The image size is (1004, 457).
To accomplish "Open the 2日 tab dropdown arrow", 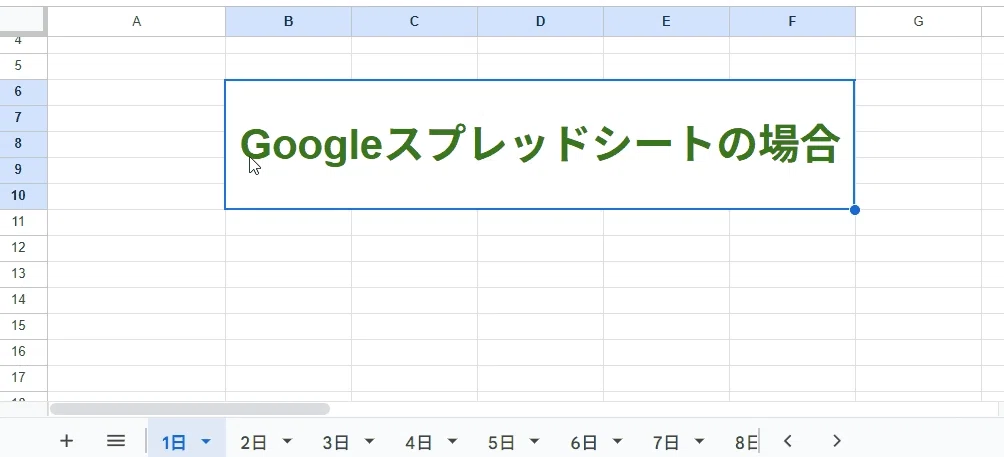I will [x=287, y=442].
